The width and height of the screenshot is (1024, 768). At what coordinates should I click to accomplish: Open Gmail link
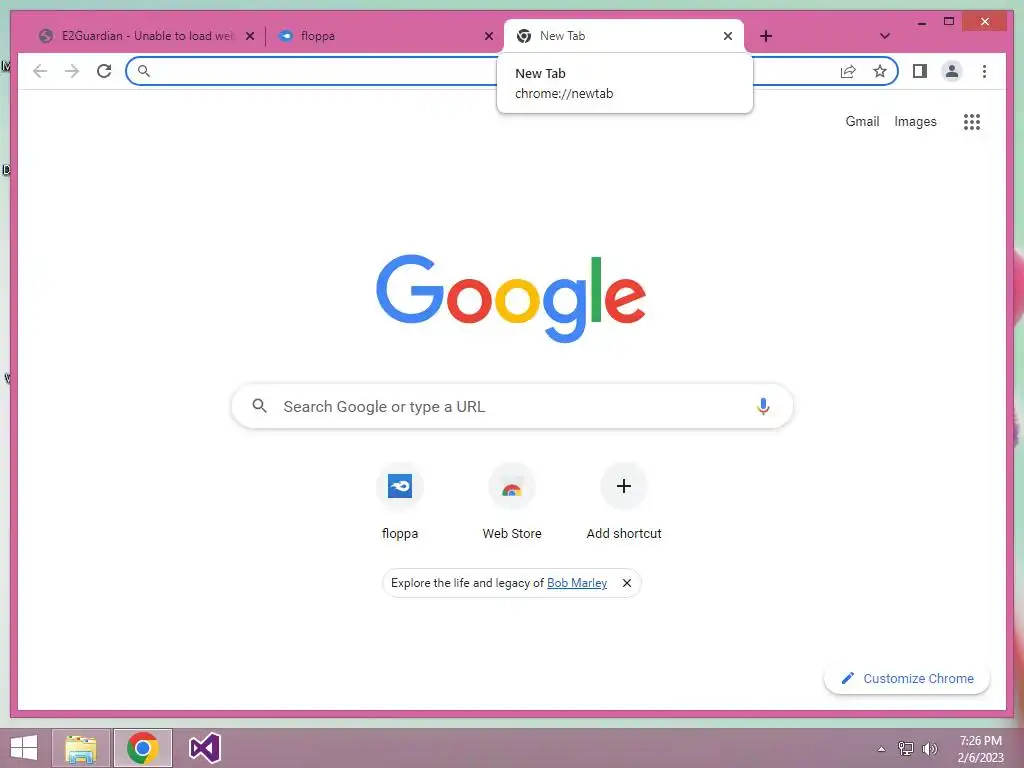[x=862, y=121]
